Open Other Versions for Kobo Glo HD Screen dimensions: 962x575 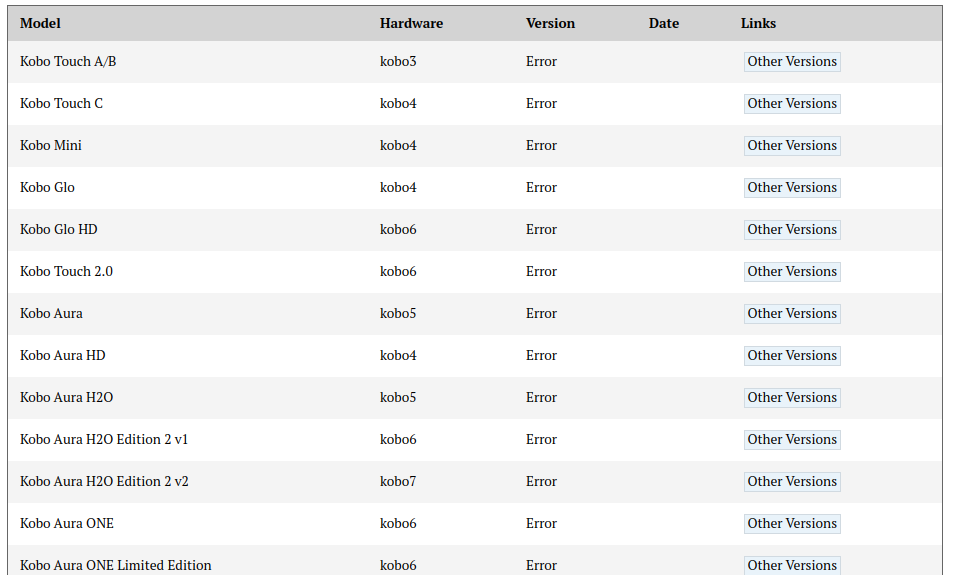coord(792,230)
